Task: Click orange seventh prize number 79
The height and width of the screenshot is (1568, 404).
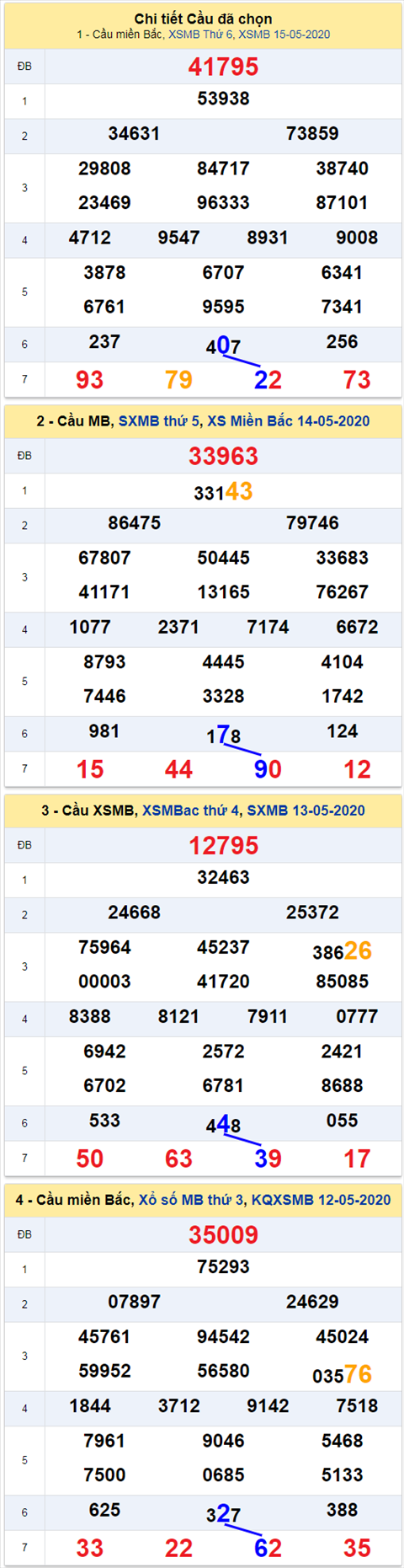Action: pyautogui.click(x=178, y=380)
